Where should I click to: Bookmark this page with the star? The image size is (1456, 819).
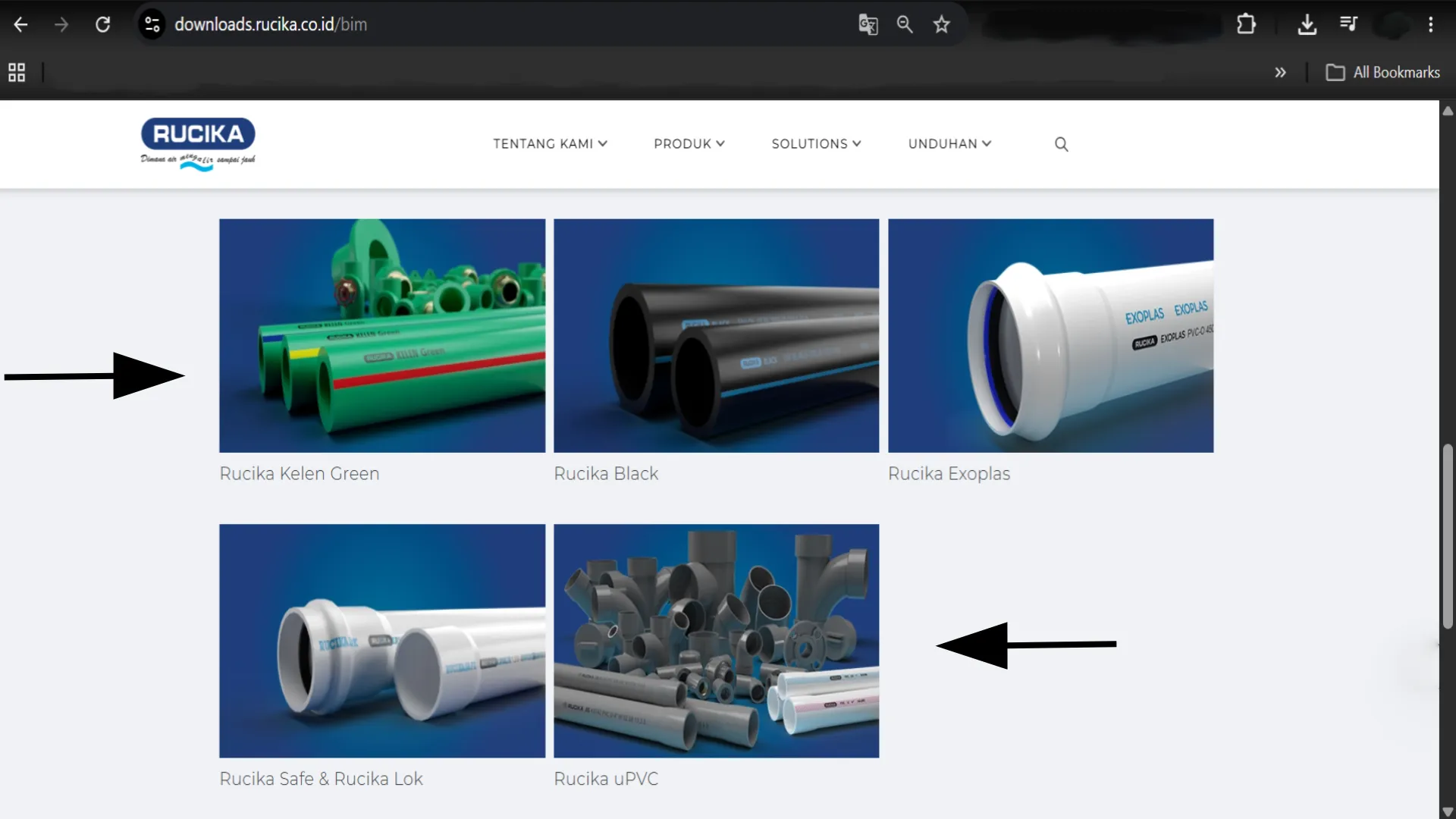941,24
